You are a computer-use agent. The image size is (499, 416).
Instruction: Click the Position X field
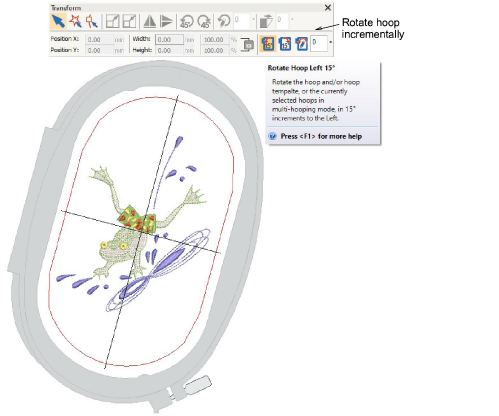99,40
